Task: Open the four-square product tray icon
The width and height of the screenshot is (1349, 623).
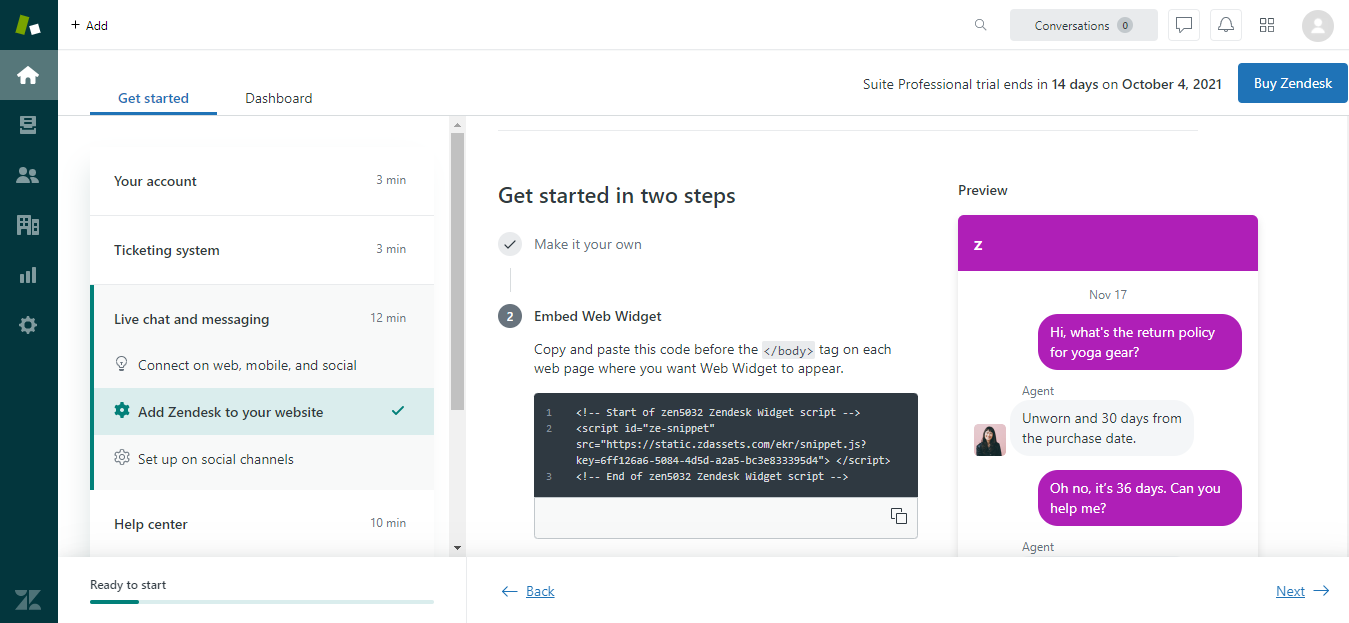Action: (1267, 24)
